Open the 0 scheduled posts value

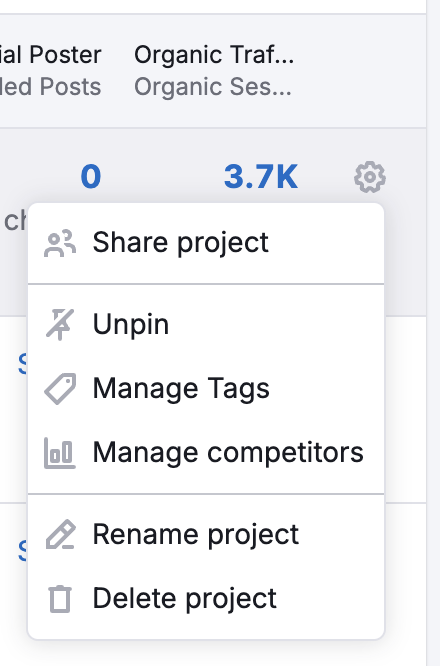(x=91, y=177)
